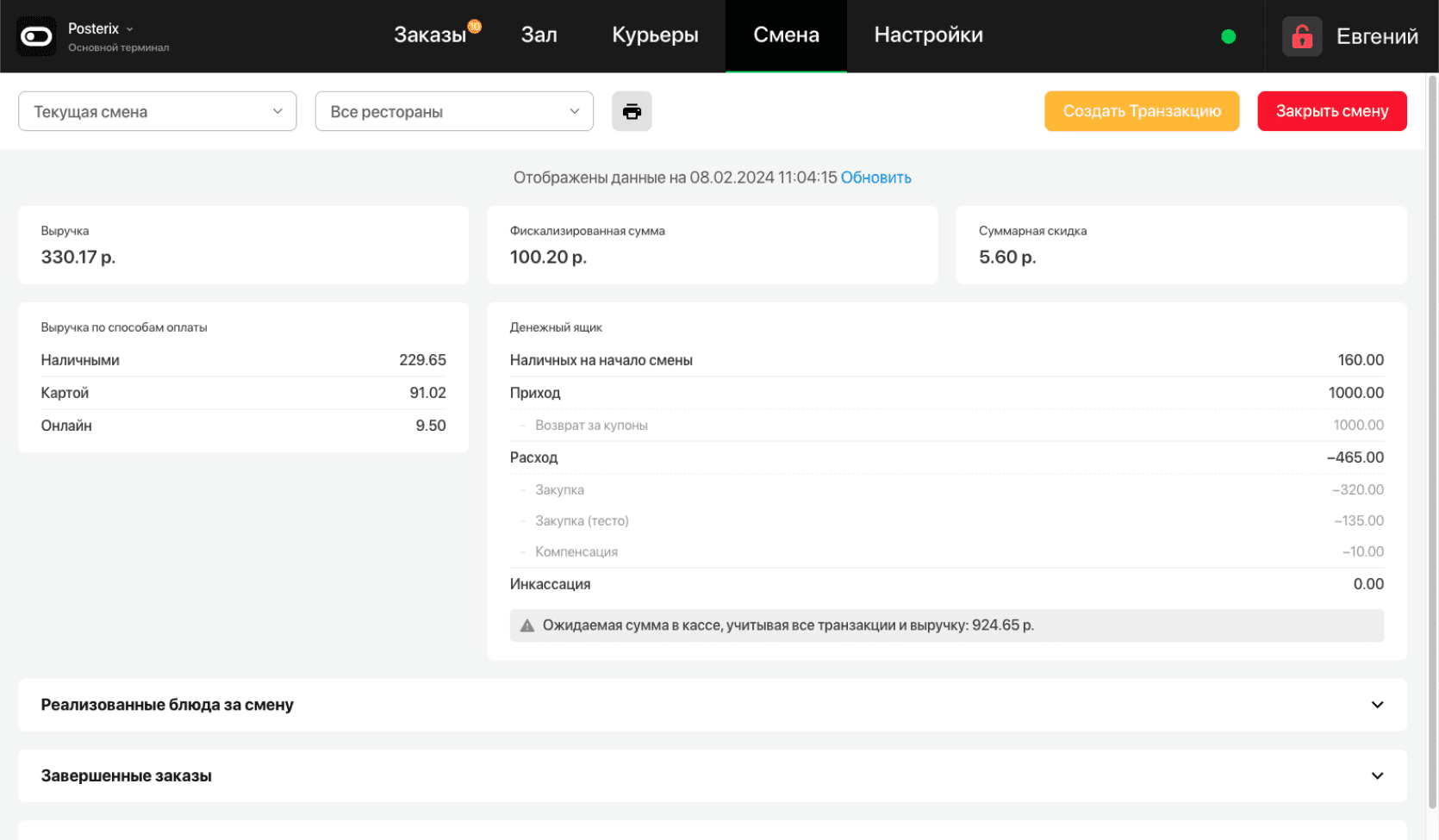Click chevron of Реализованные блюда за смену
Image resolution: width=1439 pixels, height=840 pixels.
click(1377, 705)
